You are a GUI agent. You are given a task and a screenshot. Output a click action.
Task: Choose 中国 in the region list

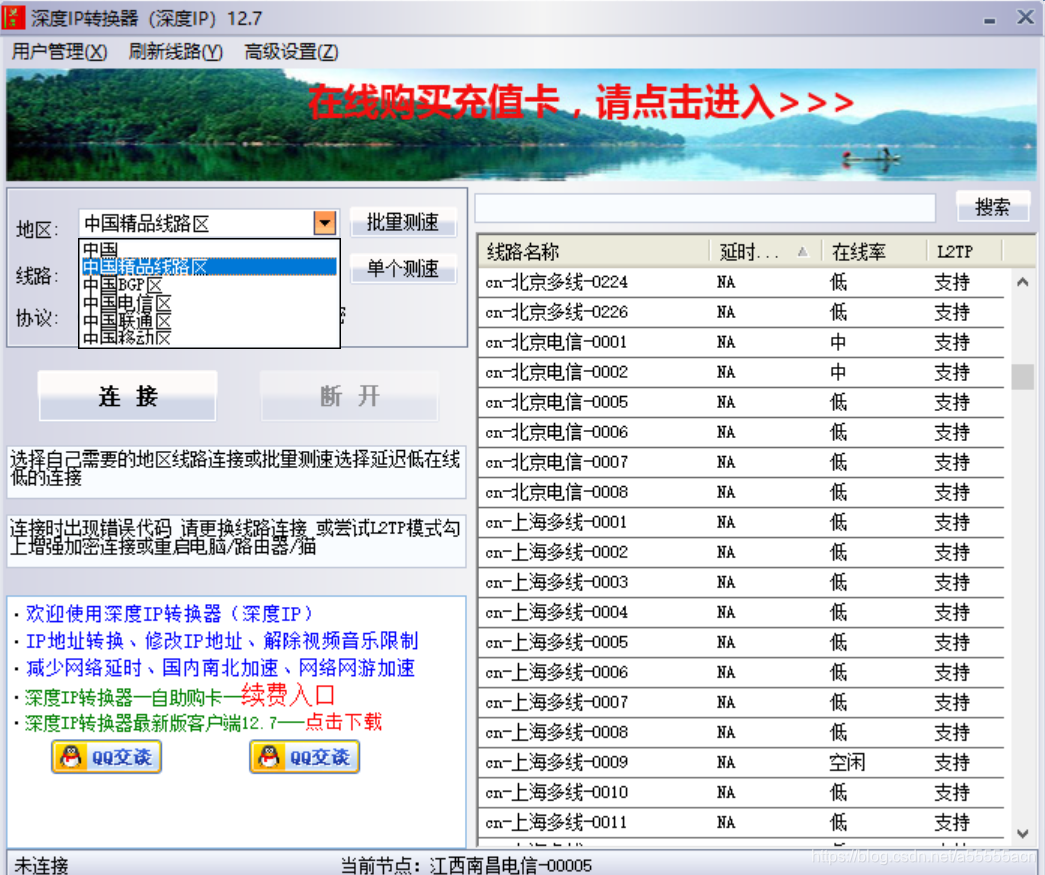[209, 249]
